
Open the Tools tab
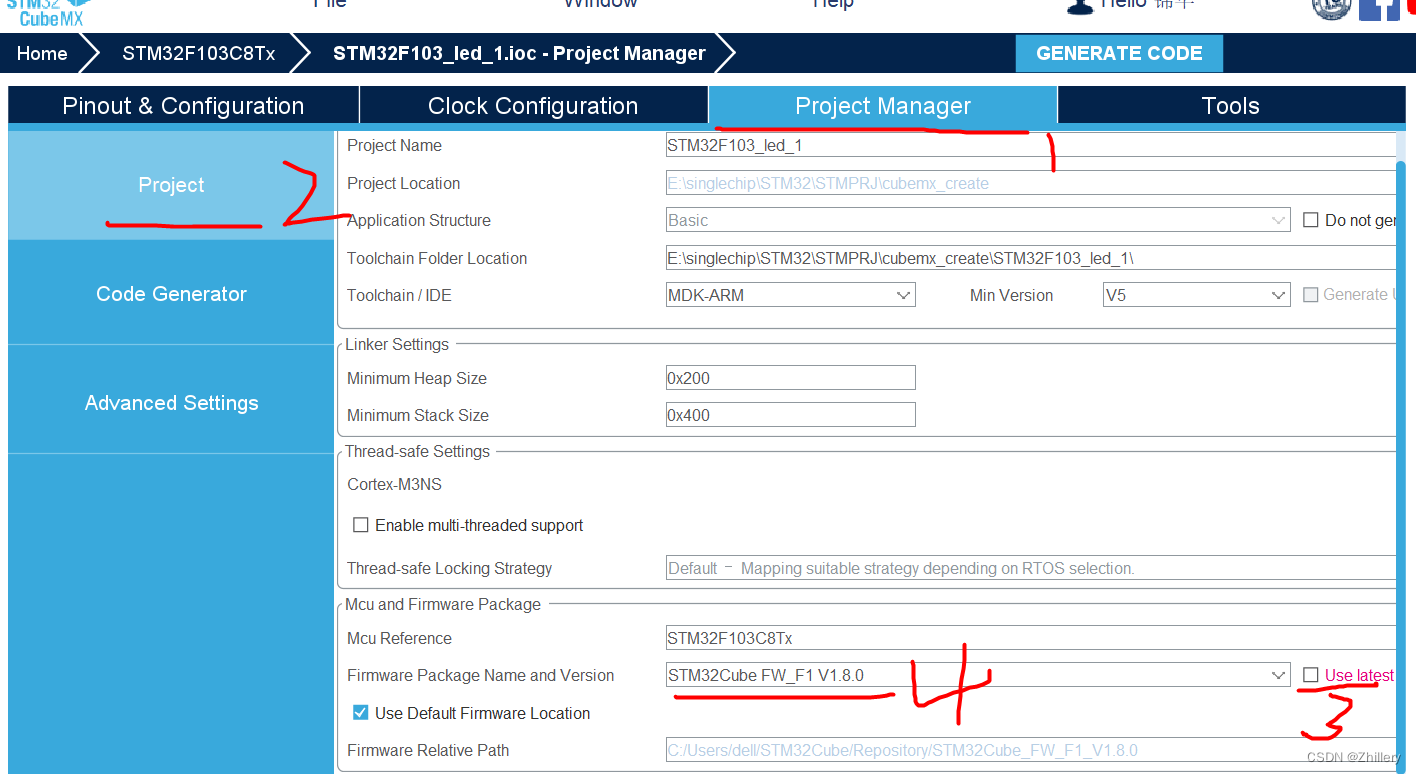[1230, 106]
